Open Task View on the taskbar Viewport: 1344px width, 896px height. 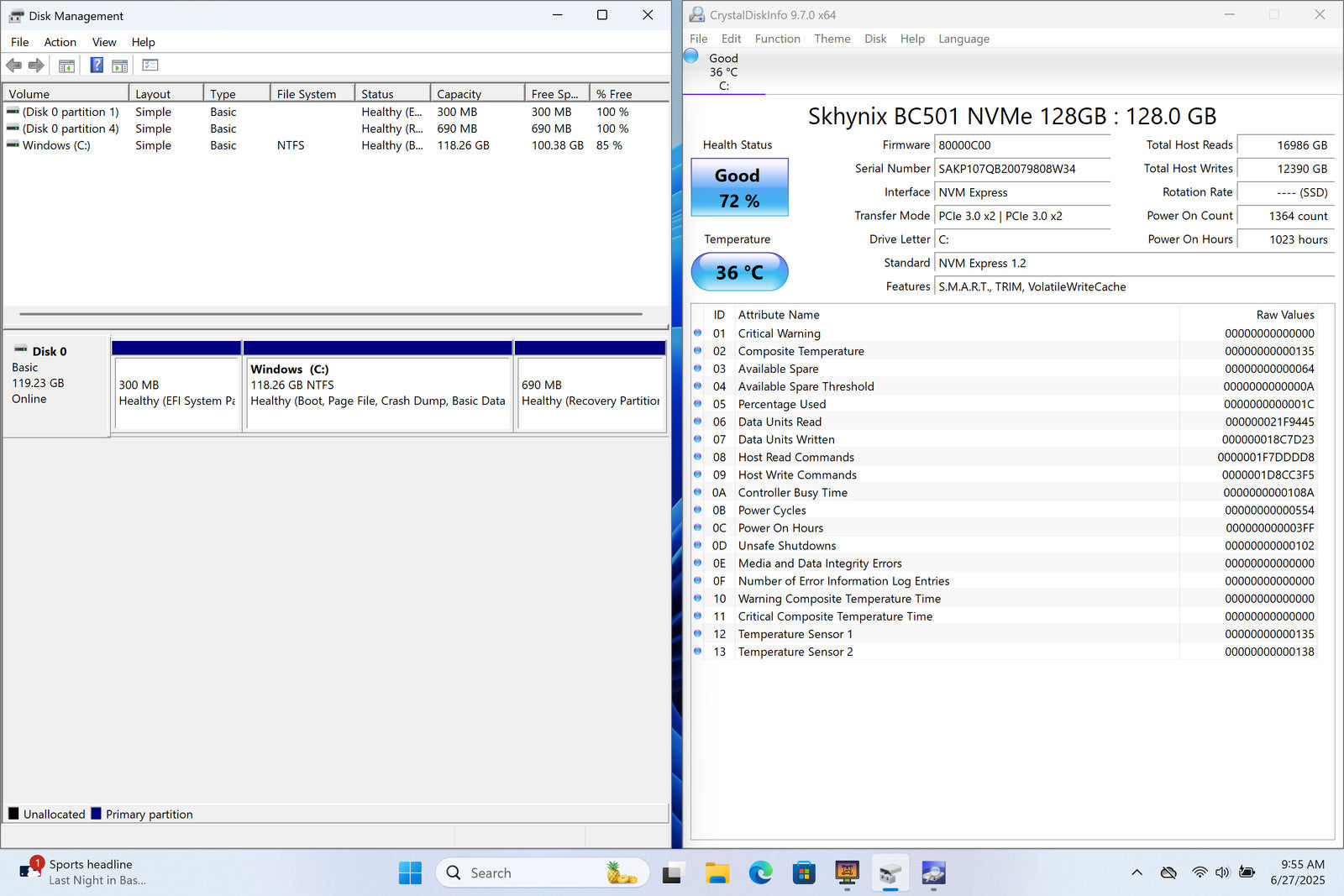(672, 873)
